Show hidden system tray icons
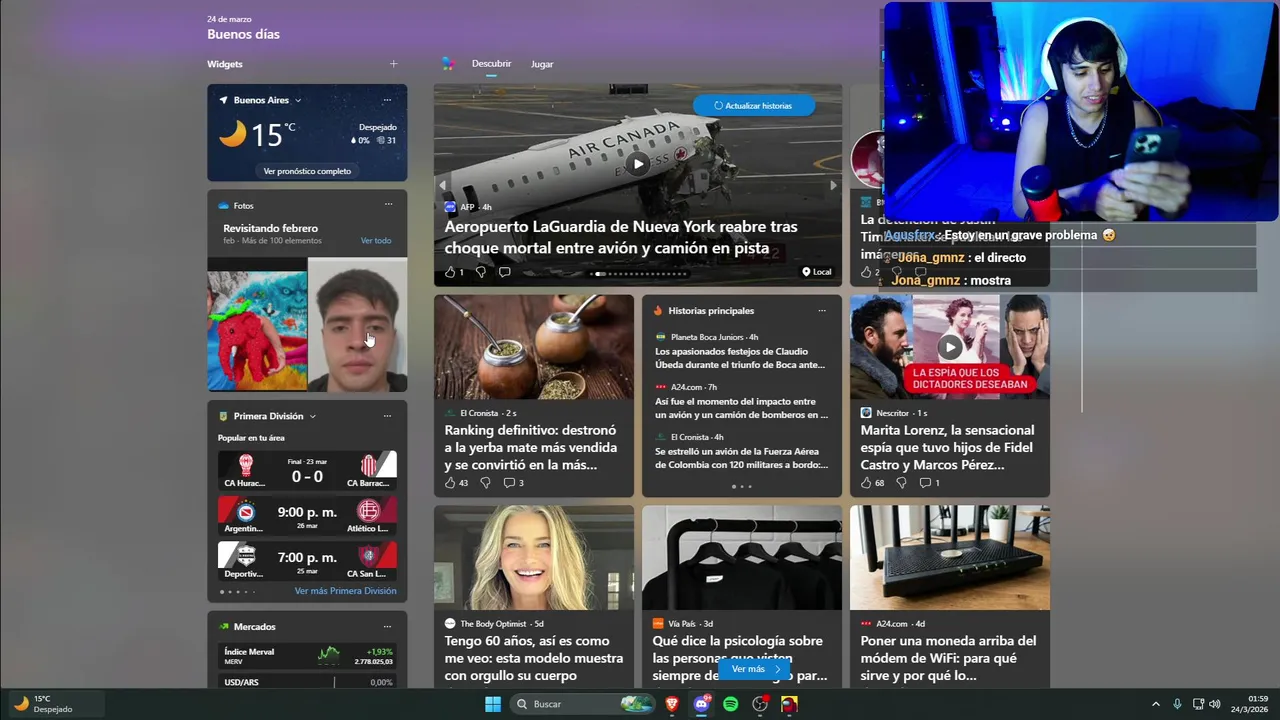This screenshot has width=1280, height=720. click(1156, 704)
